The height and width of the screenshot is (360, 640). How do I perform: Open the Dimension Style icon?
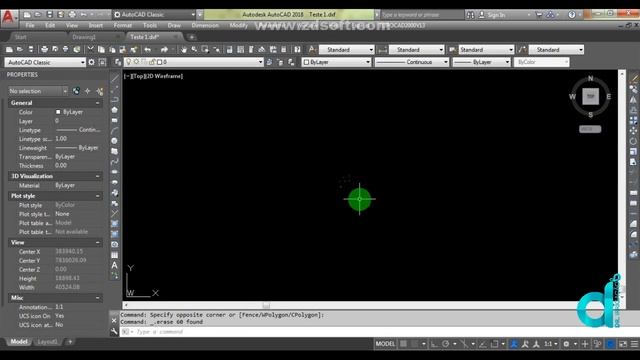coord(382,50)
